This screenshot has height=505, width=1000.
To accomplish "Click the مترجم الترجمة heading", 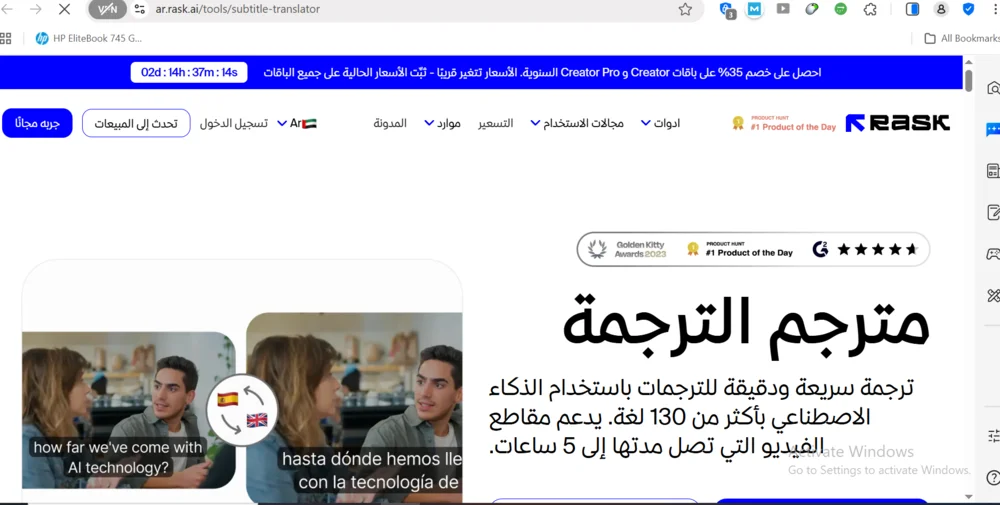I will pyautogui.click(x=746, y=325).
